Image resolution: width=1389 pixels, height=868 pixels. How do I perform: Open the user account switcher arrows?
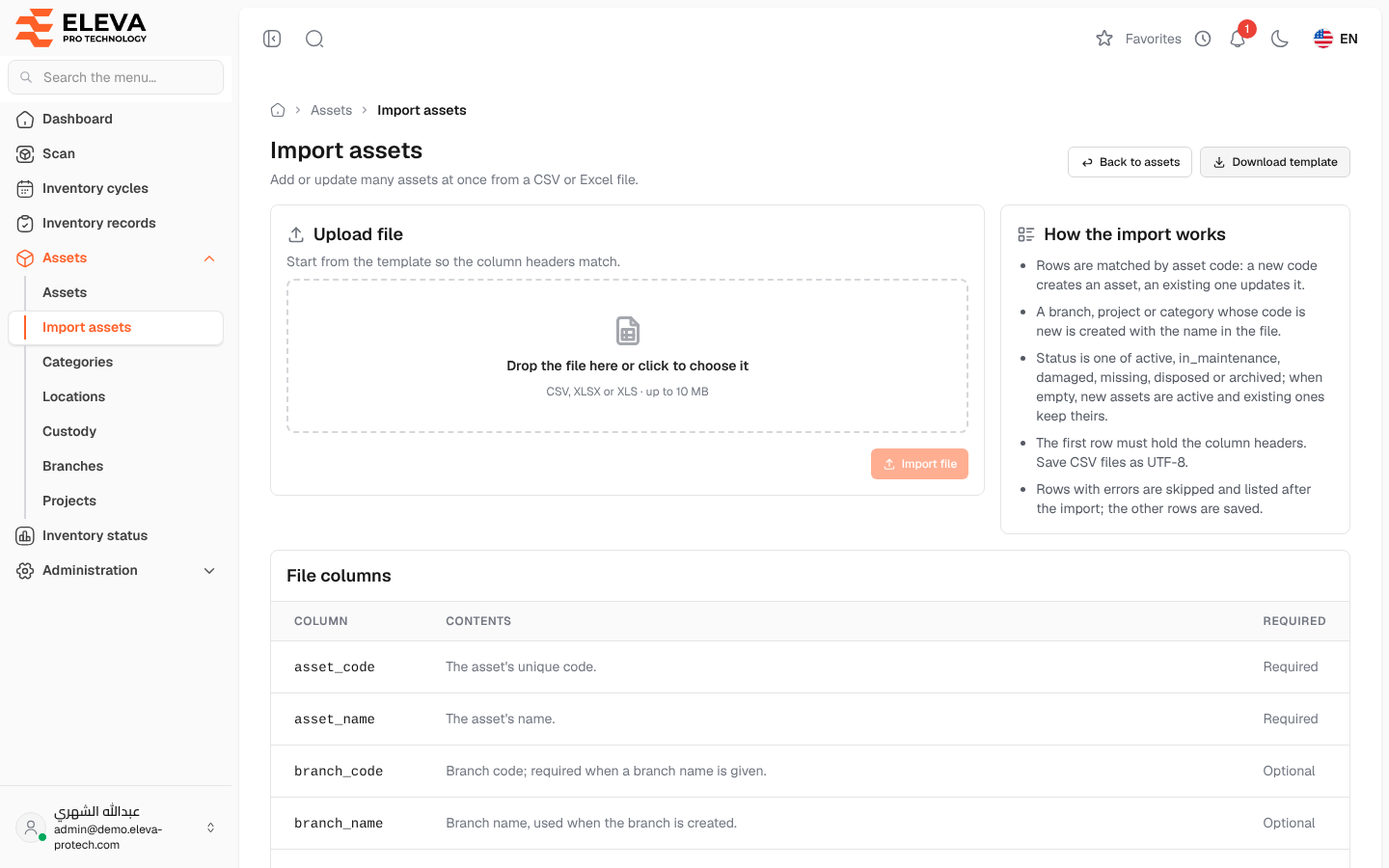pos(210,827)
